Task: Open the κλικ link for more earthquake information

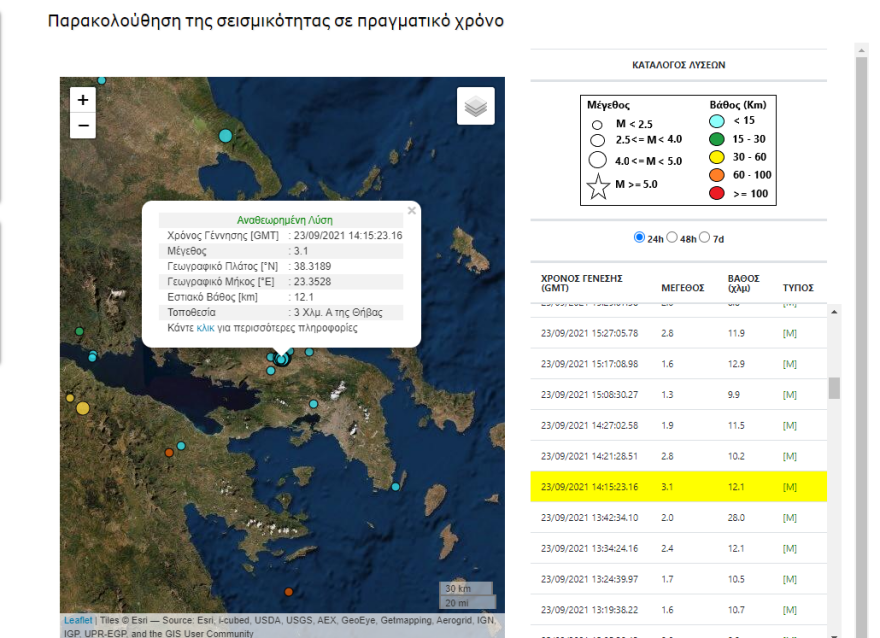Action: (203, 327)
